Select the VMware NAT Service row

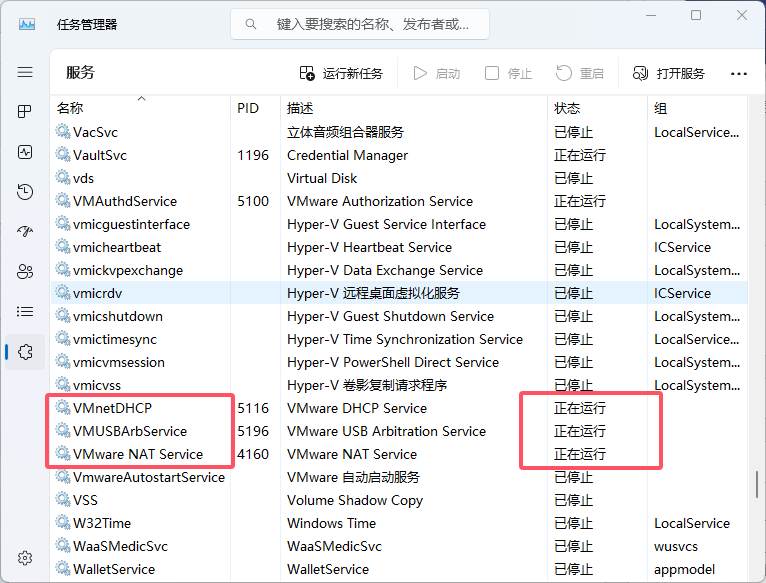pos(399,454)
